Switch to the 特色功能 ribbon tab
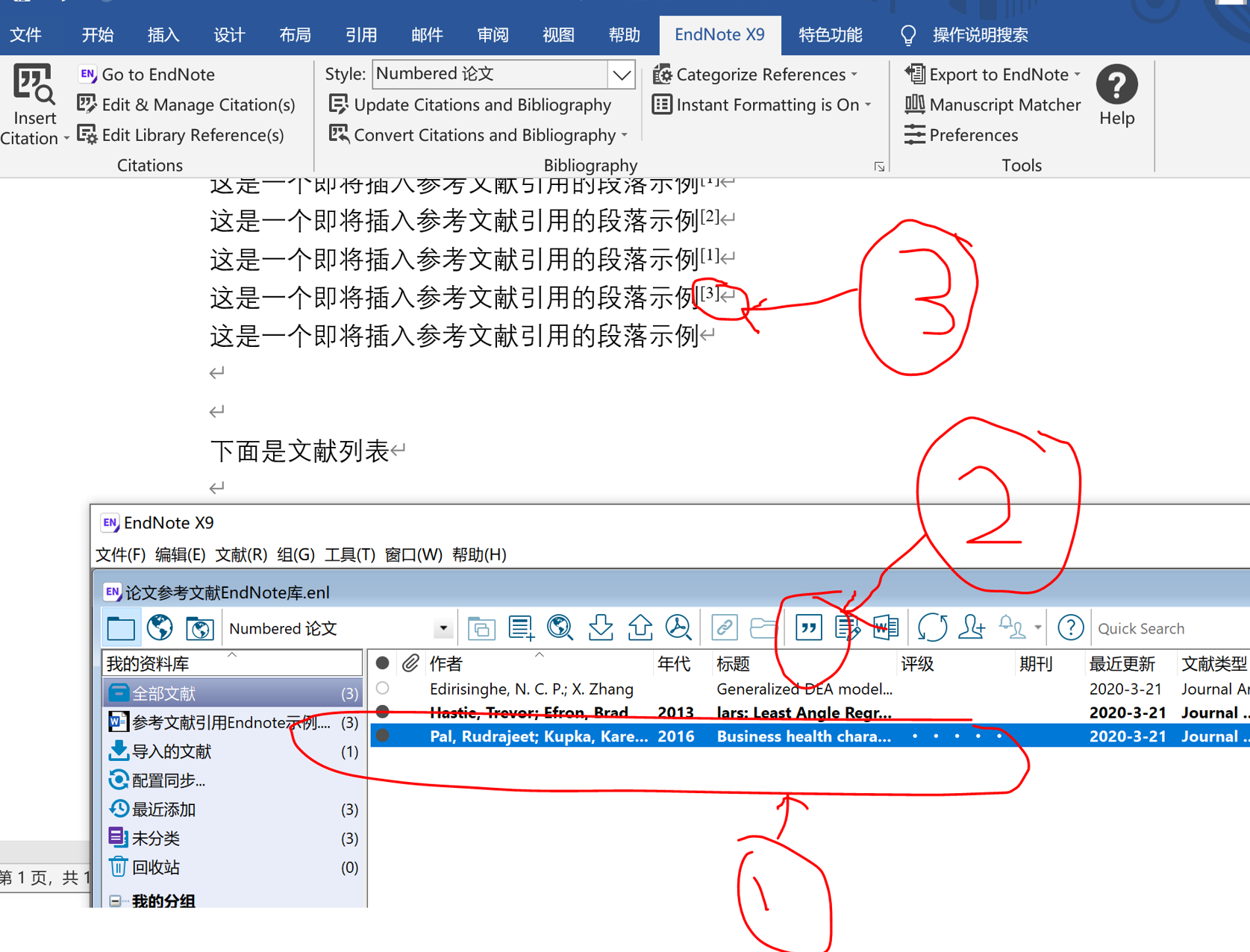Viewport: 1250px width, 952px height. (830, 35)
